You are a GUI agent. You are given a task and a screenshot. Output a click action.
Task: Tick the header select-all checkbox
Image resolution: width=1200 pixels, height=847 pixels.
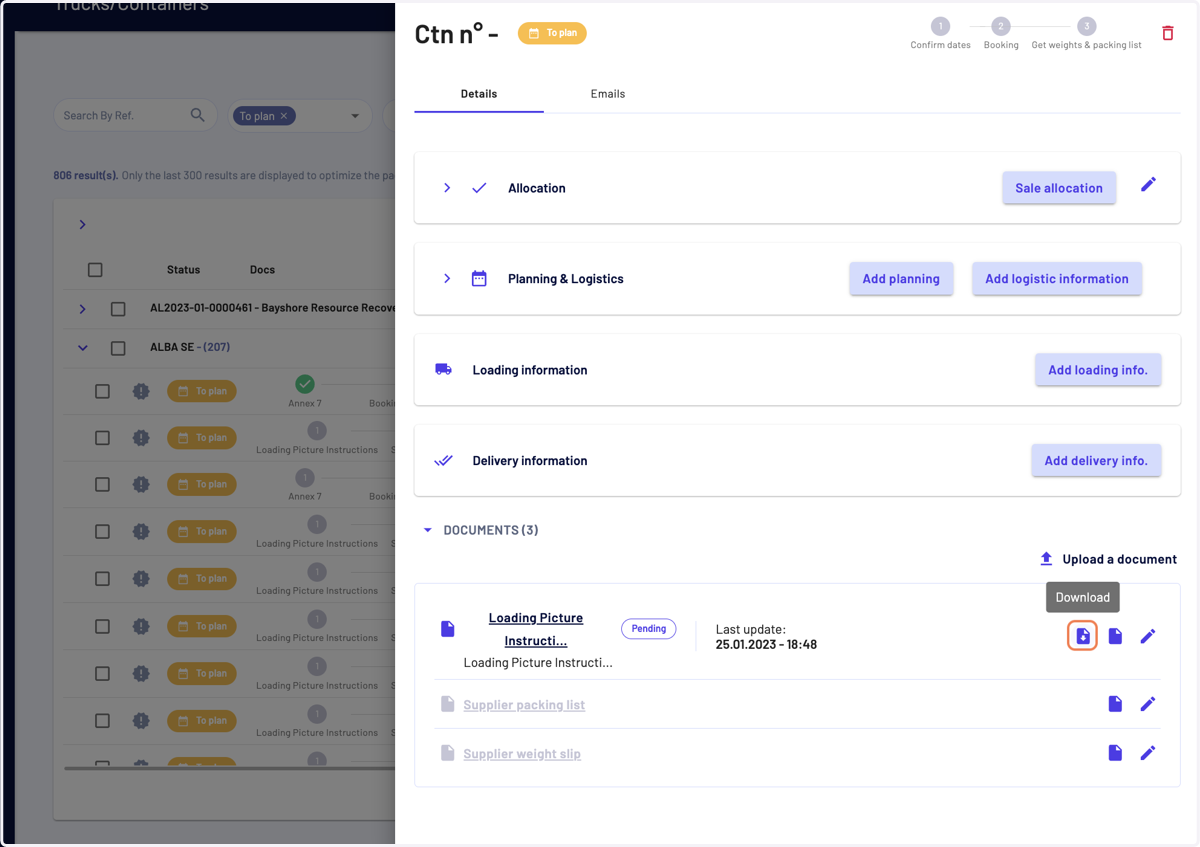coord(95,270)
